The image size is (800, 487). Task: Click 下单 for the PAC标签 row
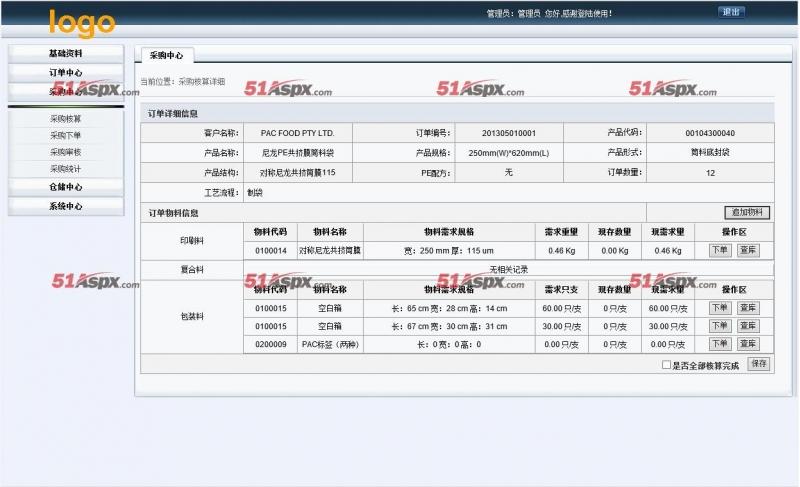tap(720, 344)
